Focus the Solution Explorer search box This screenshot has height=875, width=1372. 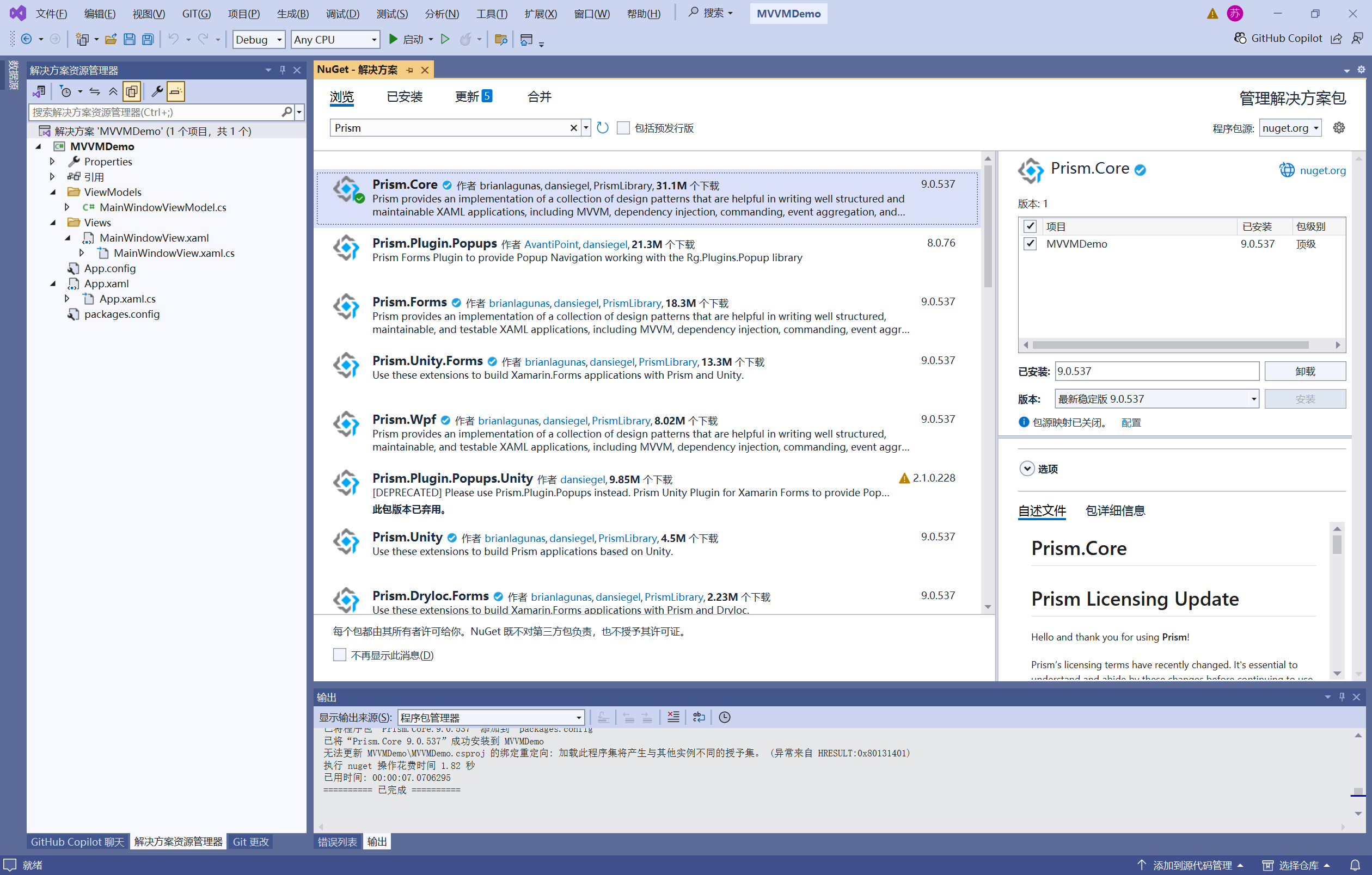(x=154, y=112)
